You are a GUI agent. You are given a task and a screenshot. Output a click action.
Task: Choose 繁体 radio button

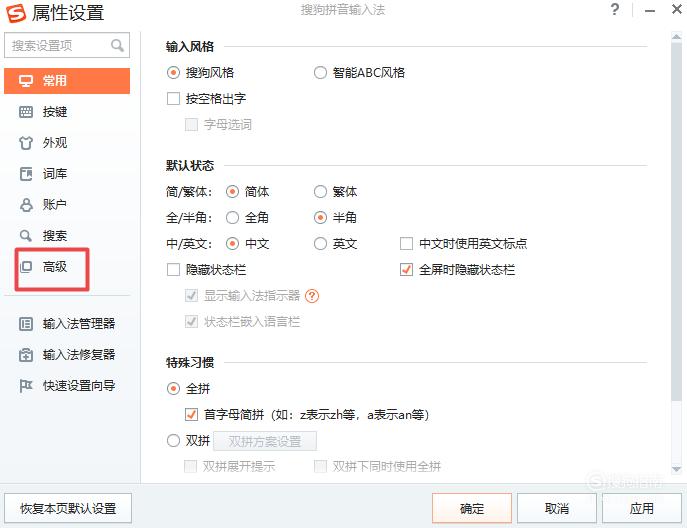[320, 191]
